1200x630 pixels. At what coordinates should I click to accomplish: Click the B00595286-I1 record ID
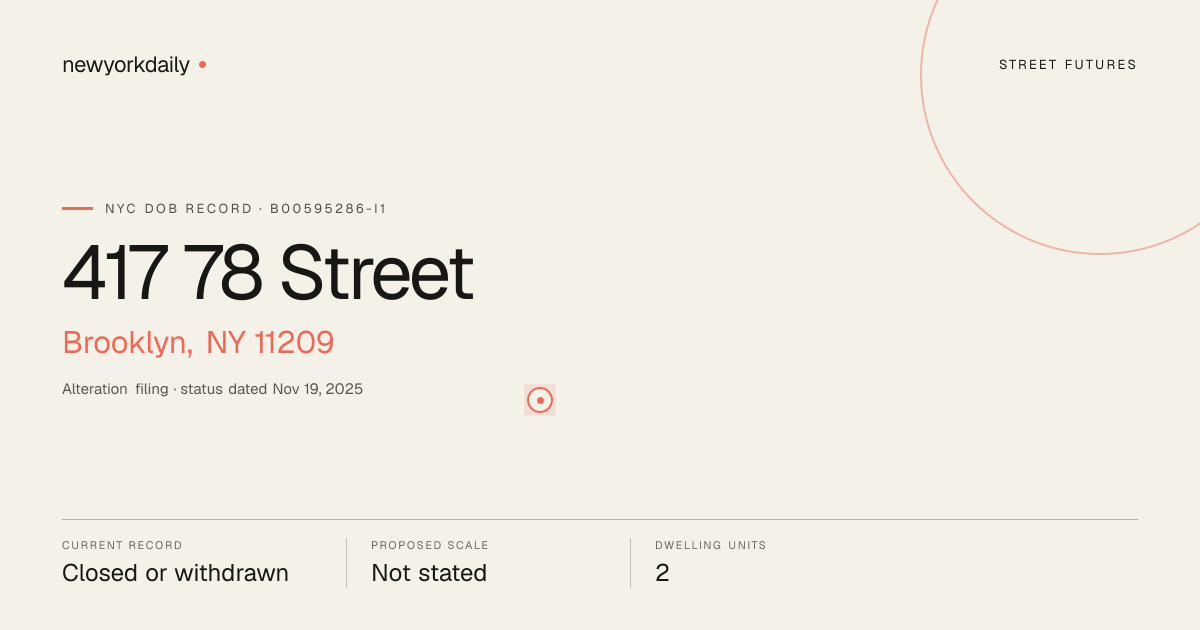tap(328, 209)
